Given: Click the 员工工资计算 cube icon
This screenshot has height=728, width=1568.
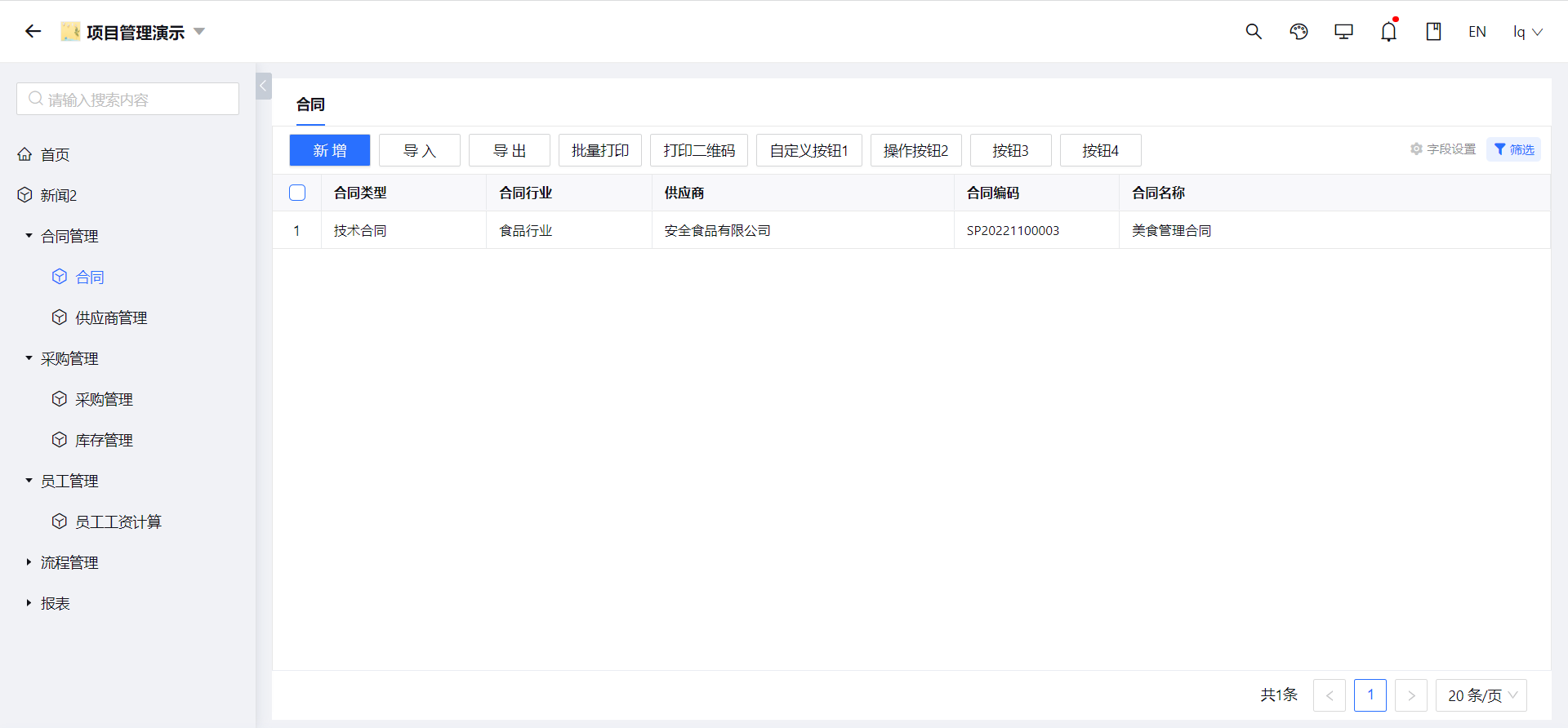Looking at the screenshot, I should tap(59, 522).
